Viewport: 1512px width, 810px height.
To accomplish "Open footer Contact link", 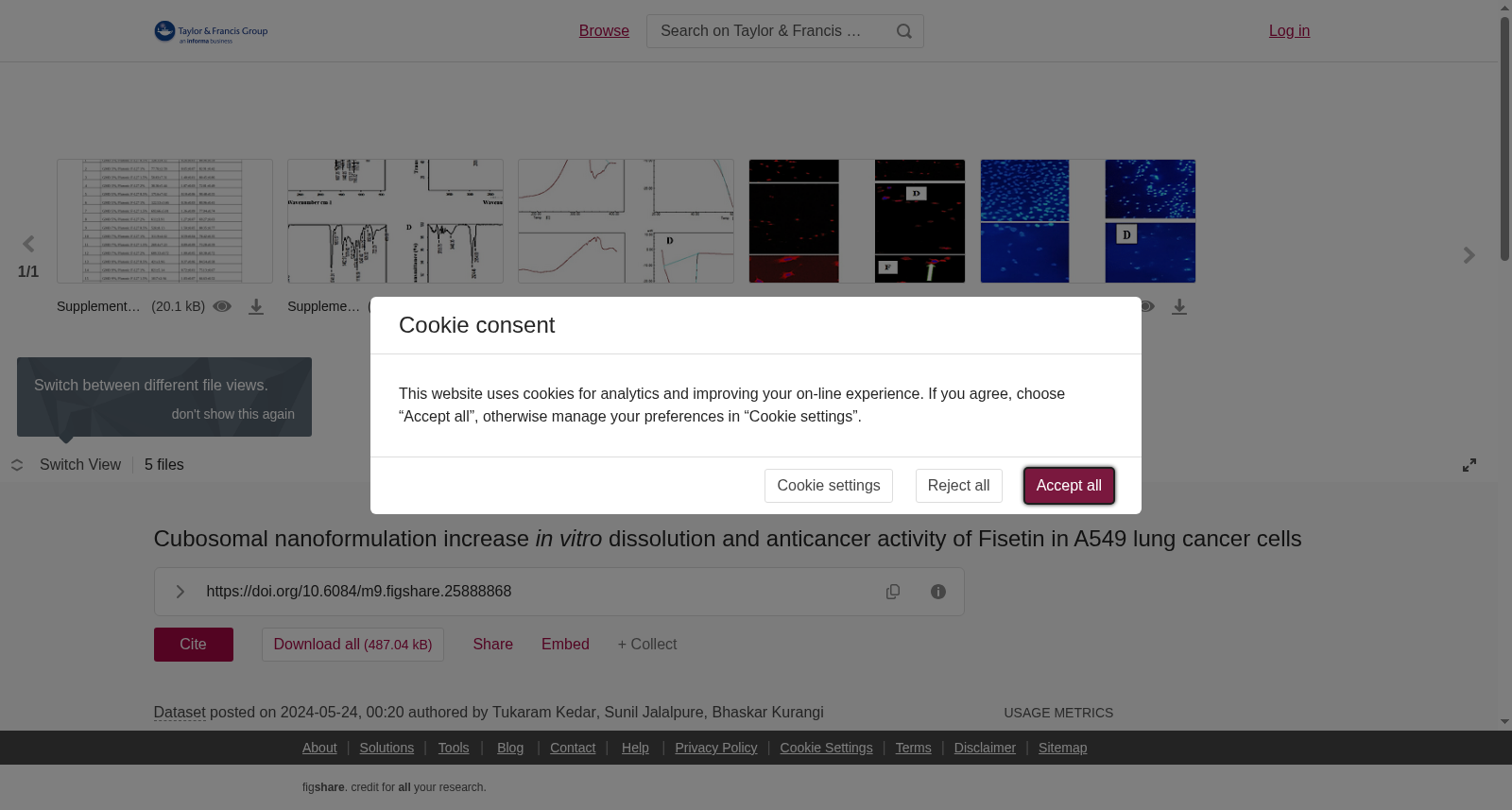I will [x=573, y=748].
